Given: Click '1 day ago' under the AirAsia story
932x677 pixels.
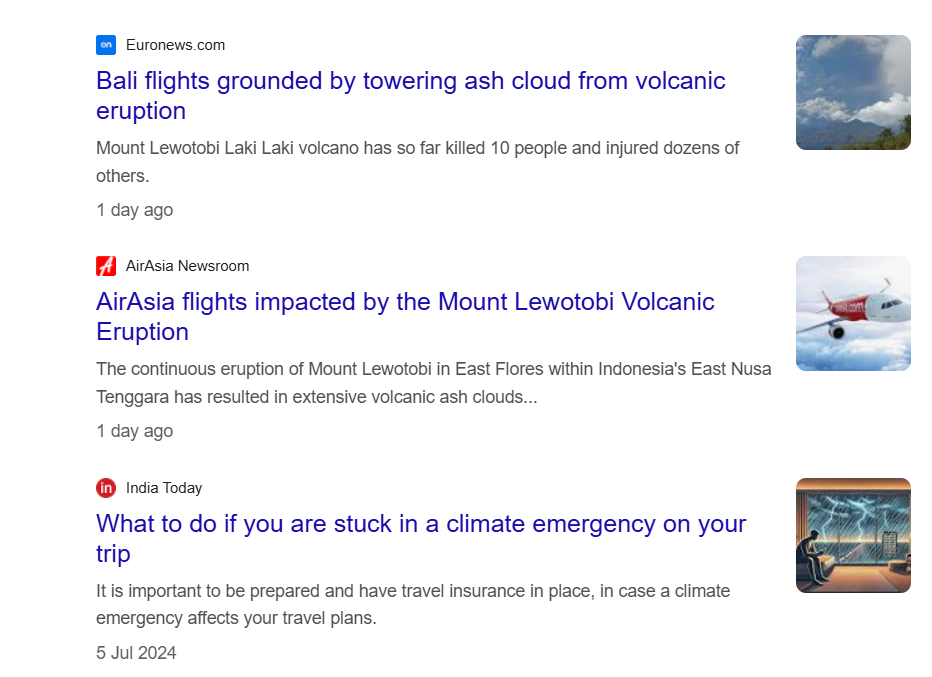Looking at the screenshot, I should 134,431.
